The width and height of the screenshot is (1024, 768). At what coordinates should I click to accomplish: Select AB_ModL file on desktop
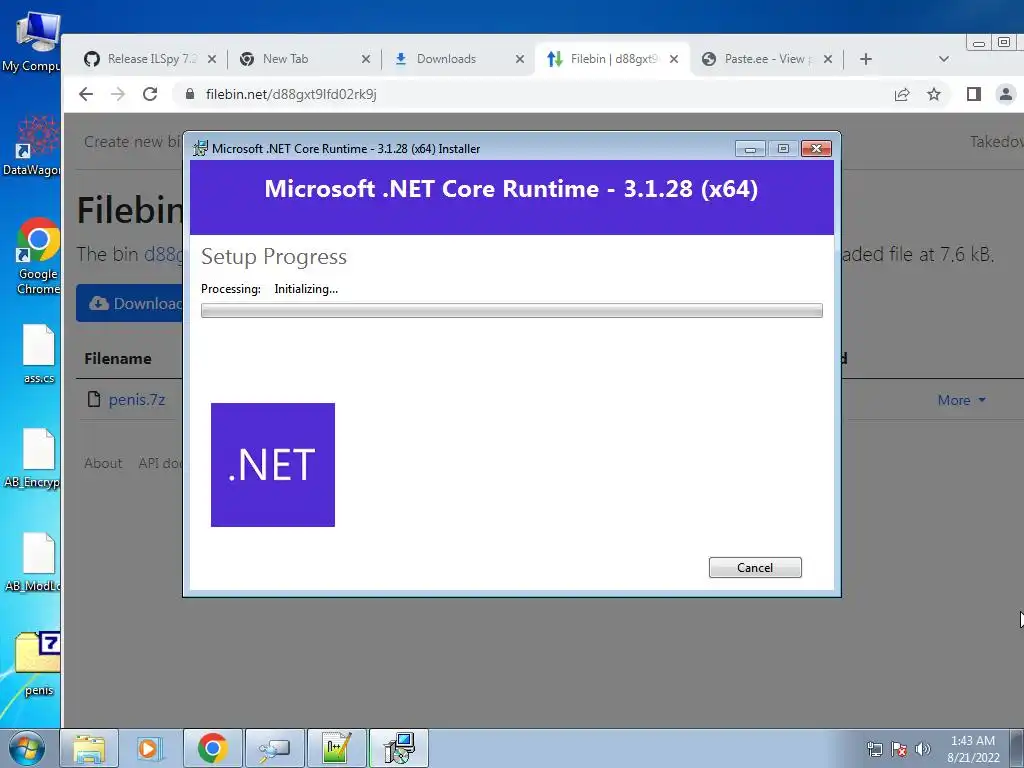[x=33, y=562]
